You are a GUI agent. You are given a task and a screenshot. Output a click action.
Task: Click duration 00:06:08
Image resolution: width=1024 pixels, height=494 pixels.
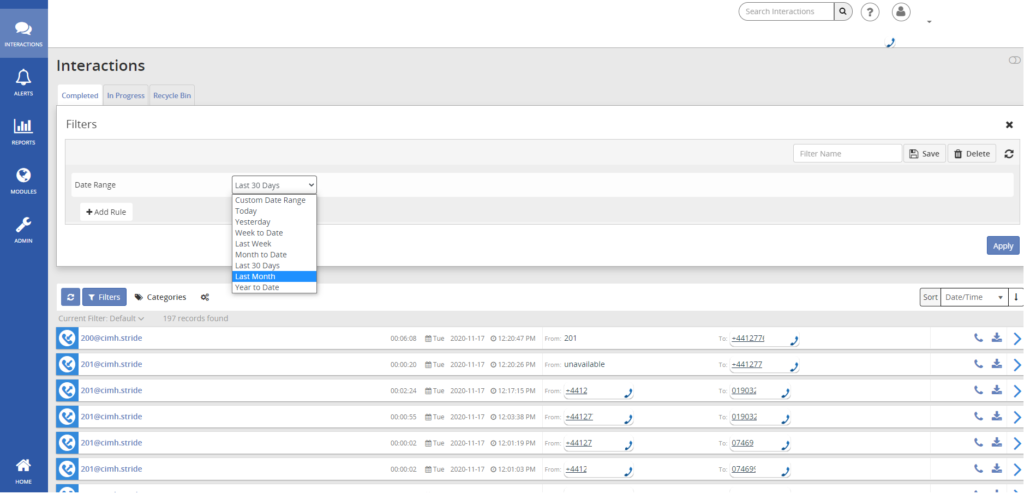pos(404,338)
